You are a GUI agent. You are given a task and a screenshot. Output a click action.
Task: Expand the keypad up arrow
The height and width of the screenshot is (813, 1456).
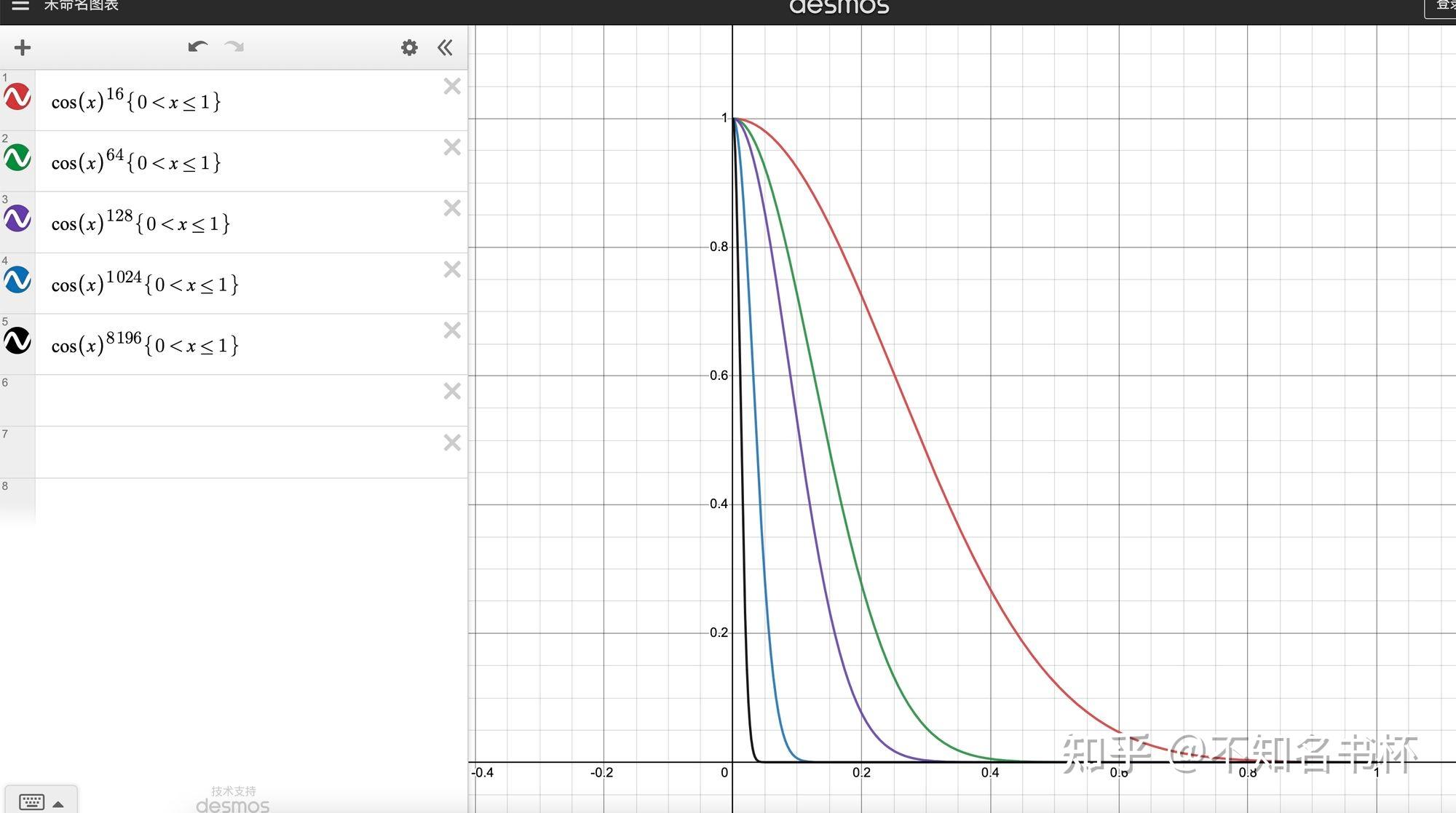pyautogui.click(x=58, y=804)
